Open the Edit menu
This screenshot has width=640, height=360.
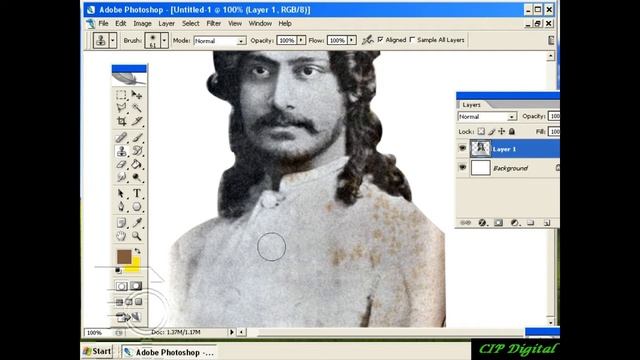[x=120, y=23]
